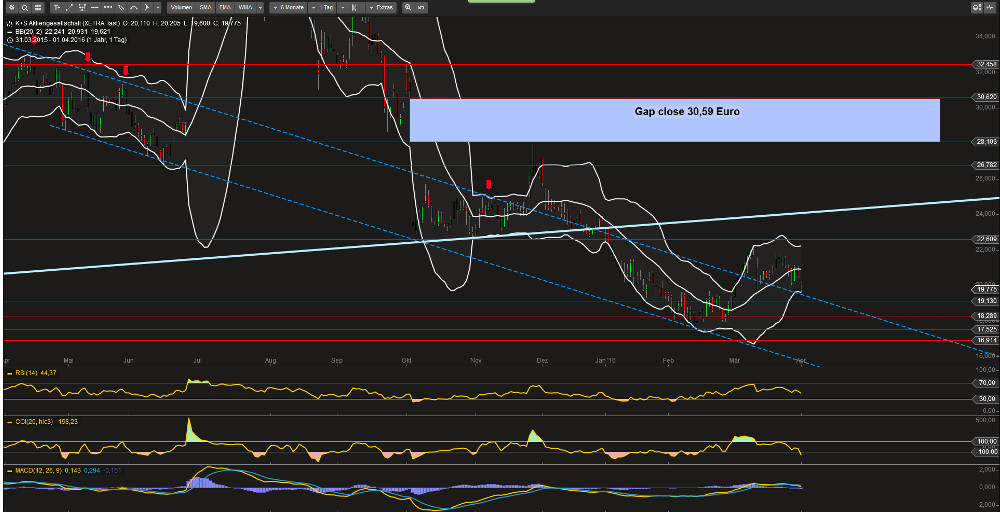Open the top-right settings list icon
Viewport: 1000px width, 512px height.
tap(977, 8)
